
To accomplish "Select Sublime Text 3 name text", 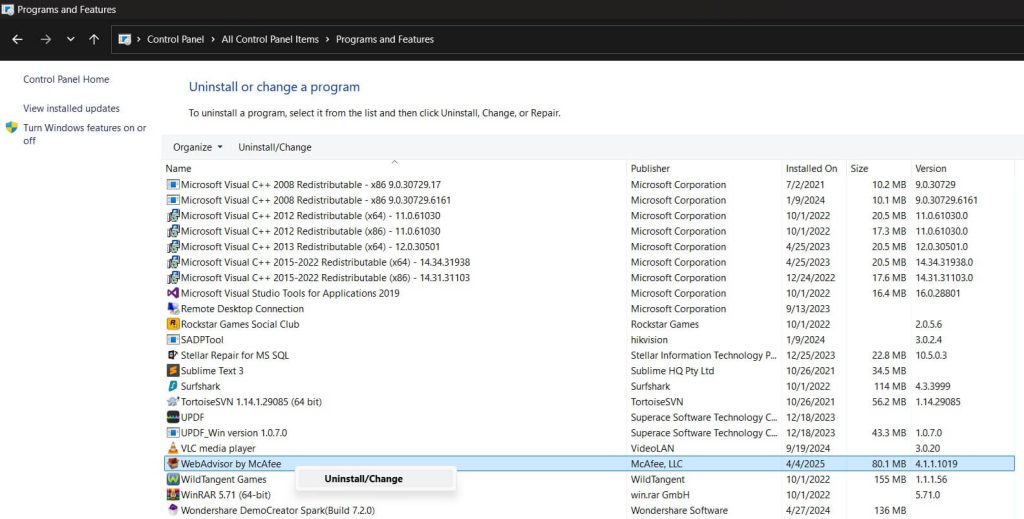I will pyautogui.click(x=212, y=371).
